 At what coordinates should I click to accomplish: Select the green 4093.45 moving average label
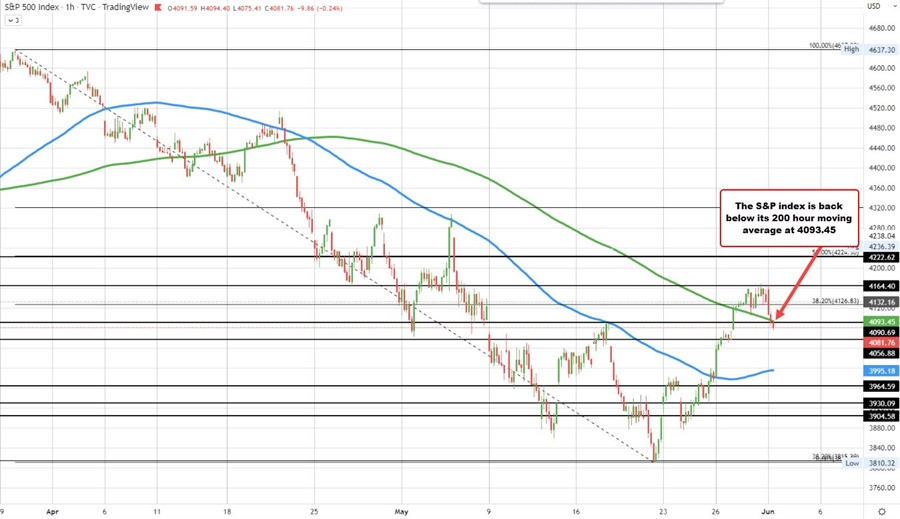click(880, 321)
